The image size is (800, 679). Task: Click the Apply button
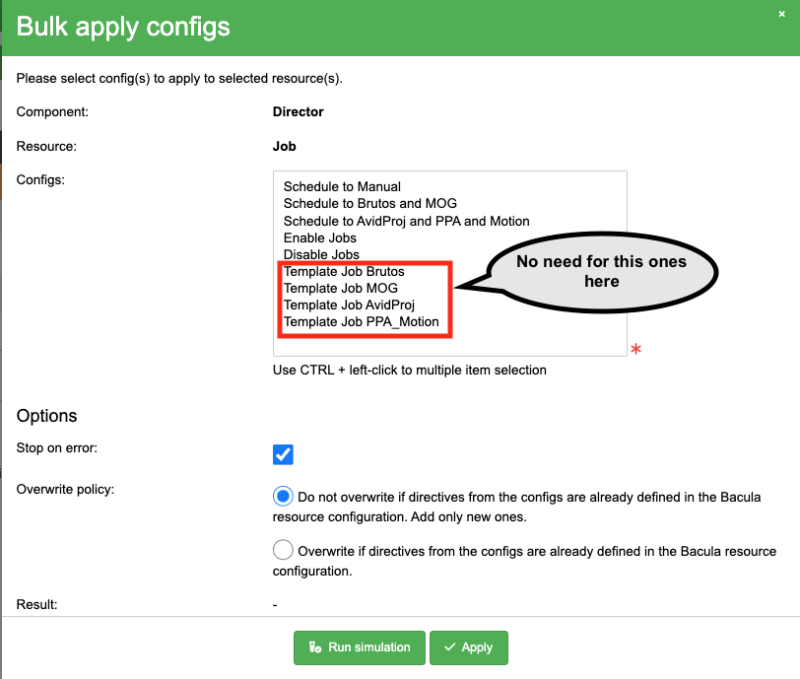pyautogui.click(x=468, y=647)
